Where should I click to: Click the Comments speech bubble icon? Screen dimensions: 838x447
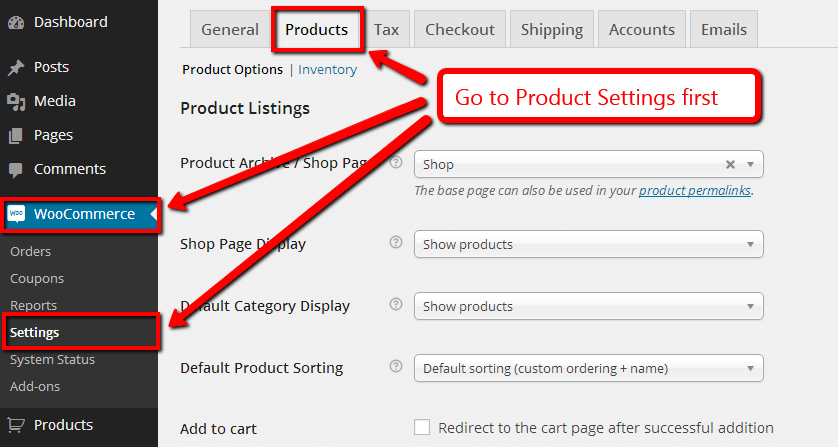pos(16,170)
